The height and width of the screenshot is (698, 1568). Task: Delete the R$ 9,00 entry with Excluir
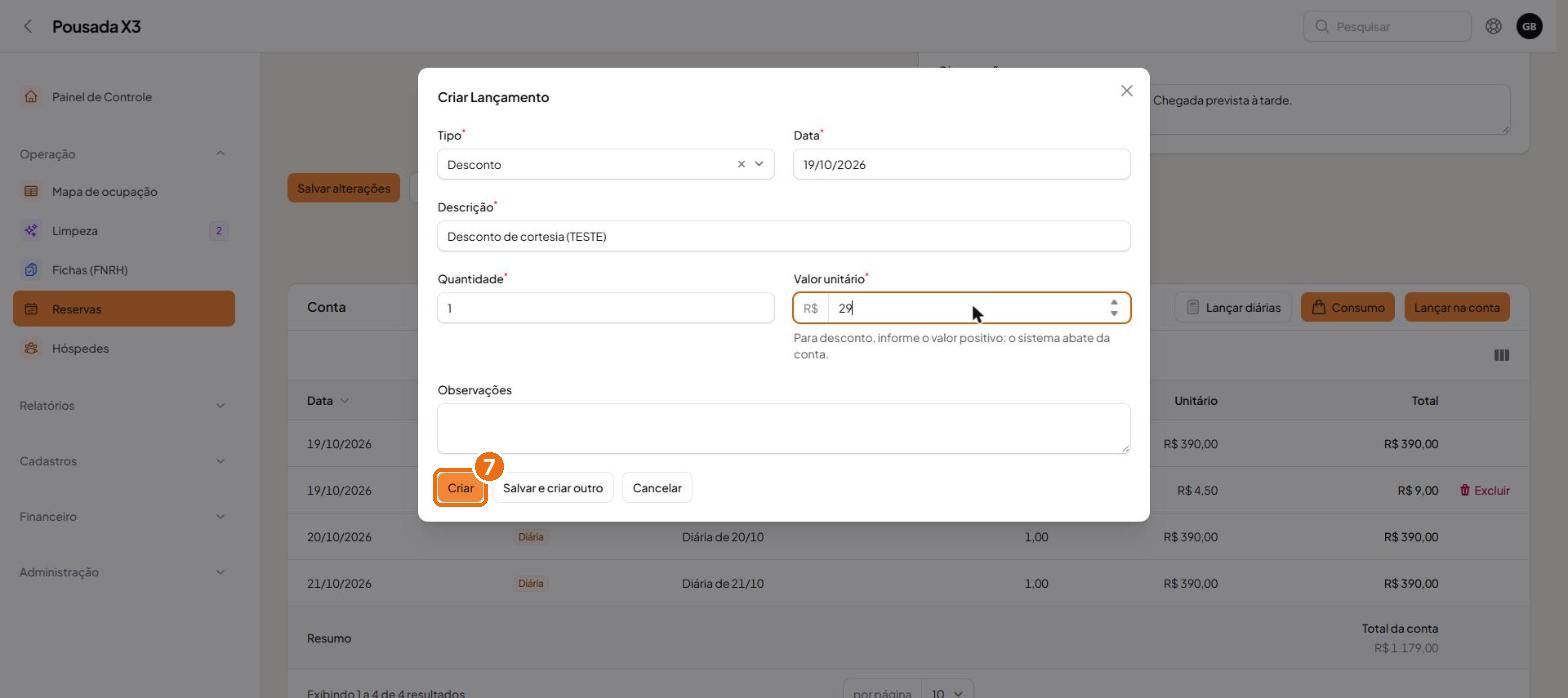pyautogui.click(x=1484, y=490)
